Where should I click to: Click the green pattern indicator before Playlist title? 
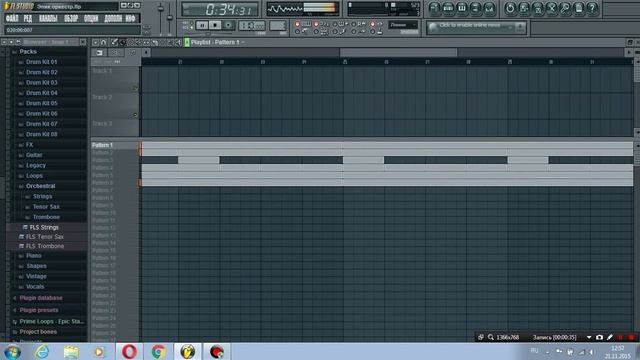pos(187,42)
